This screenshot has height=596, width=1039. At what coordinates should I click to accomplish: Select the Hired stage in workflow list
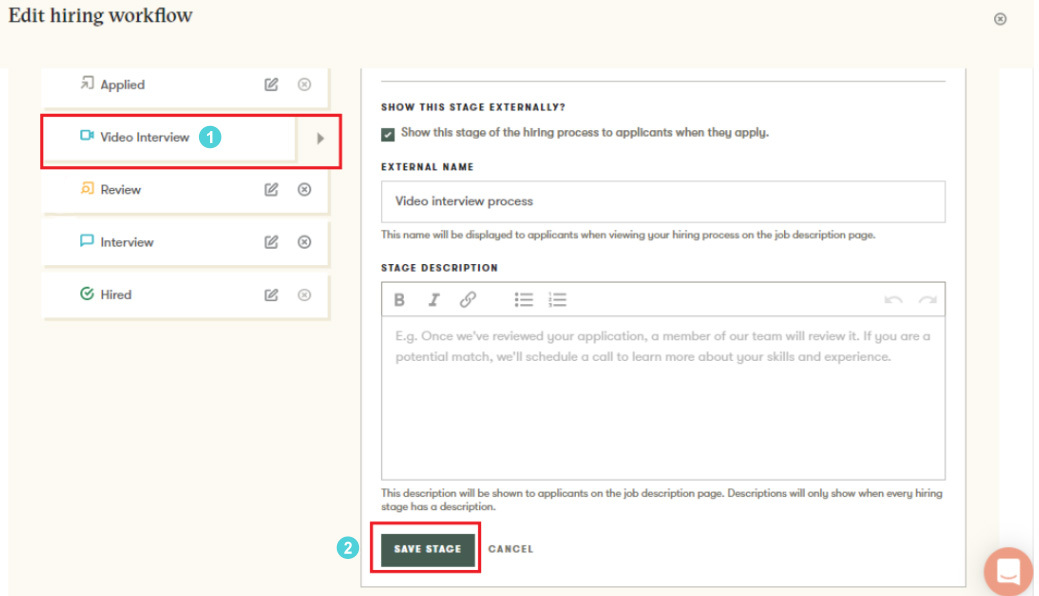116,295
